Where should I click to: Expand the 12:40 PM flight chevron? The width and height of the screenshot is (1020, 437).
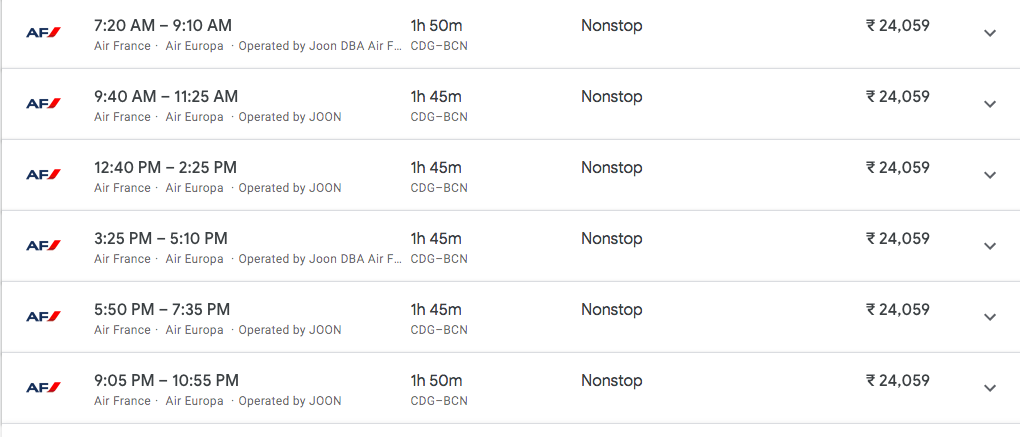click(x=990, y=175)
